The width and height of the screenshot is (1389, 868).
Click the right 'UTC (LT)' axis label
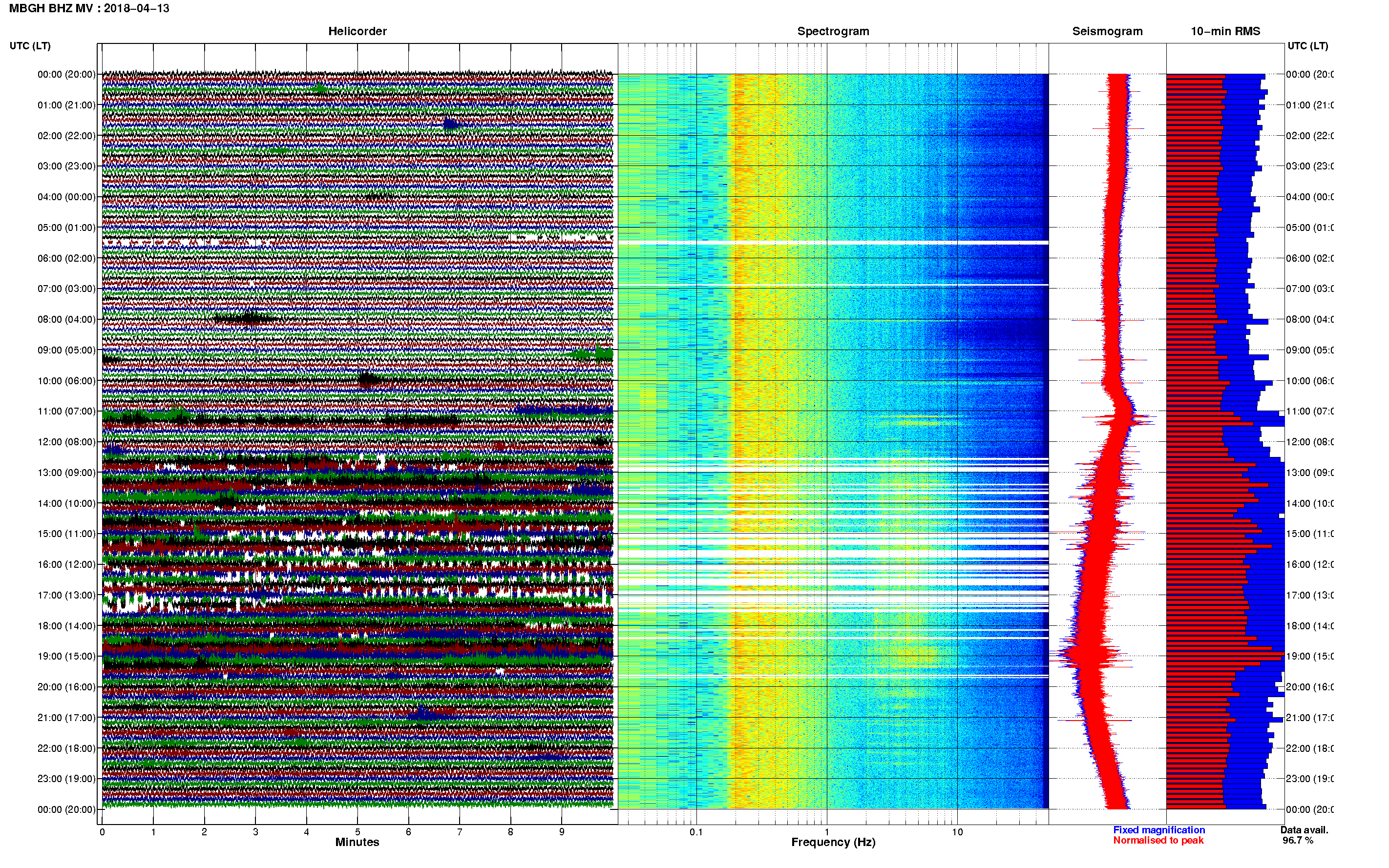coord(1307,46)
